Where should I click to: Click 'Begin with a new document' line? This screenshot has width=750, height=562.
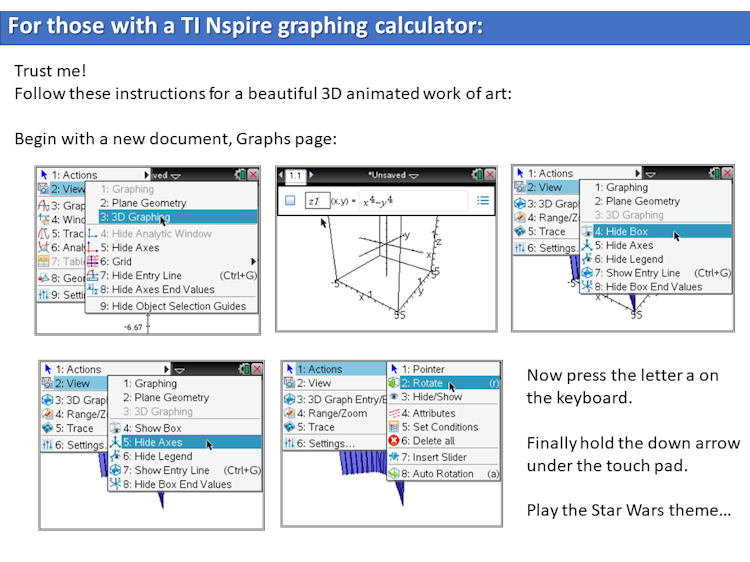point(176,139)
